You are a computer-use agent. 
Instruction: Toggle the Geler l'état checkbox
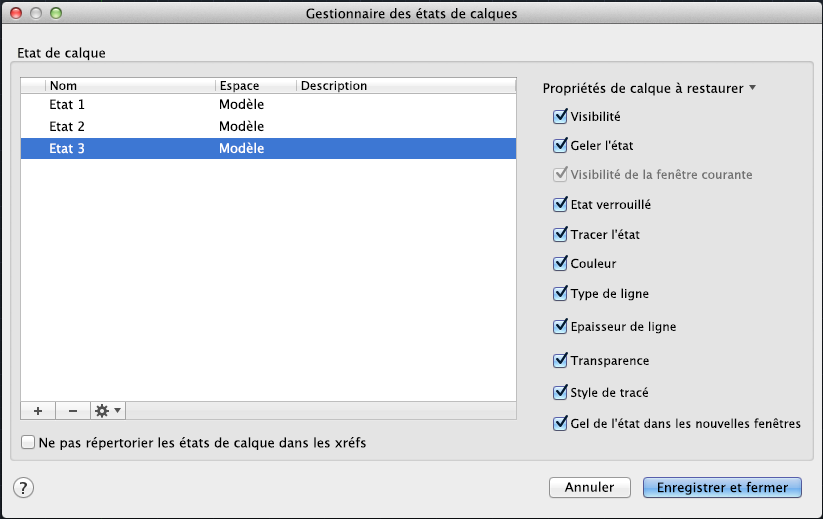(x=560, y=145)
